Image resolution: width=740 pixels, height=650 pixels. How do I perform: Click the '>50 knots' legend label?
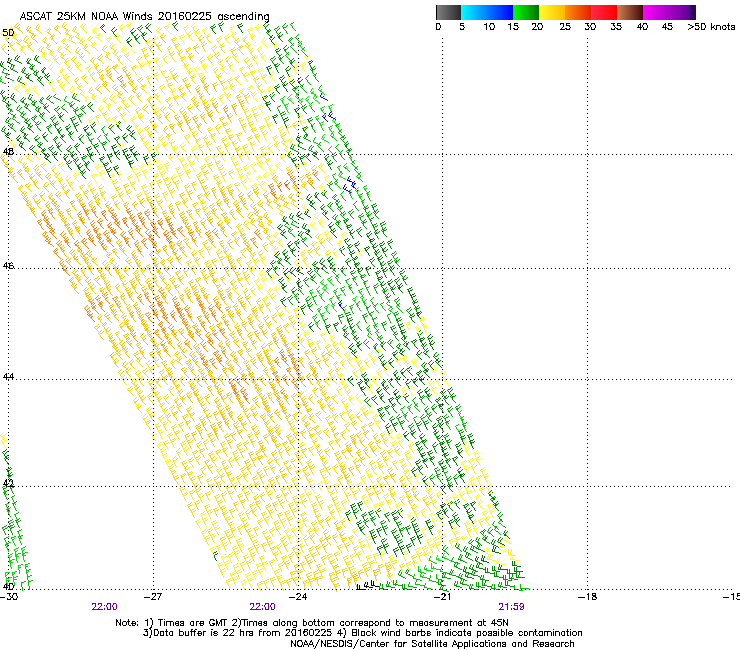[x=711, y=27]
